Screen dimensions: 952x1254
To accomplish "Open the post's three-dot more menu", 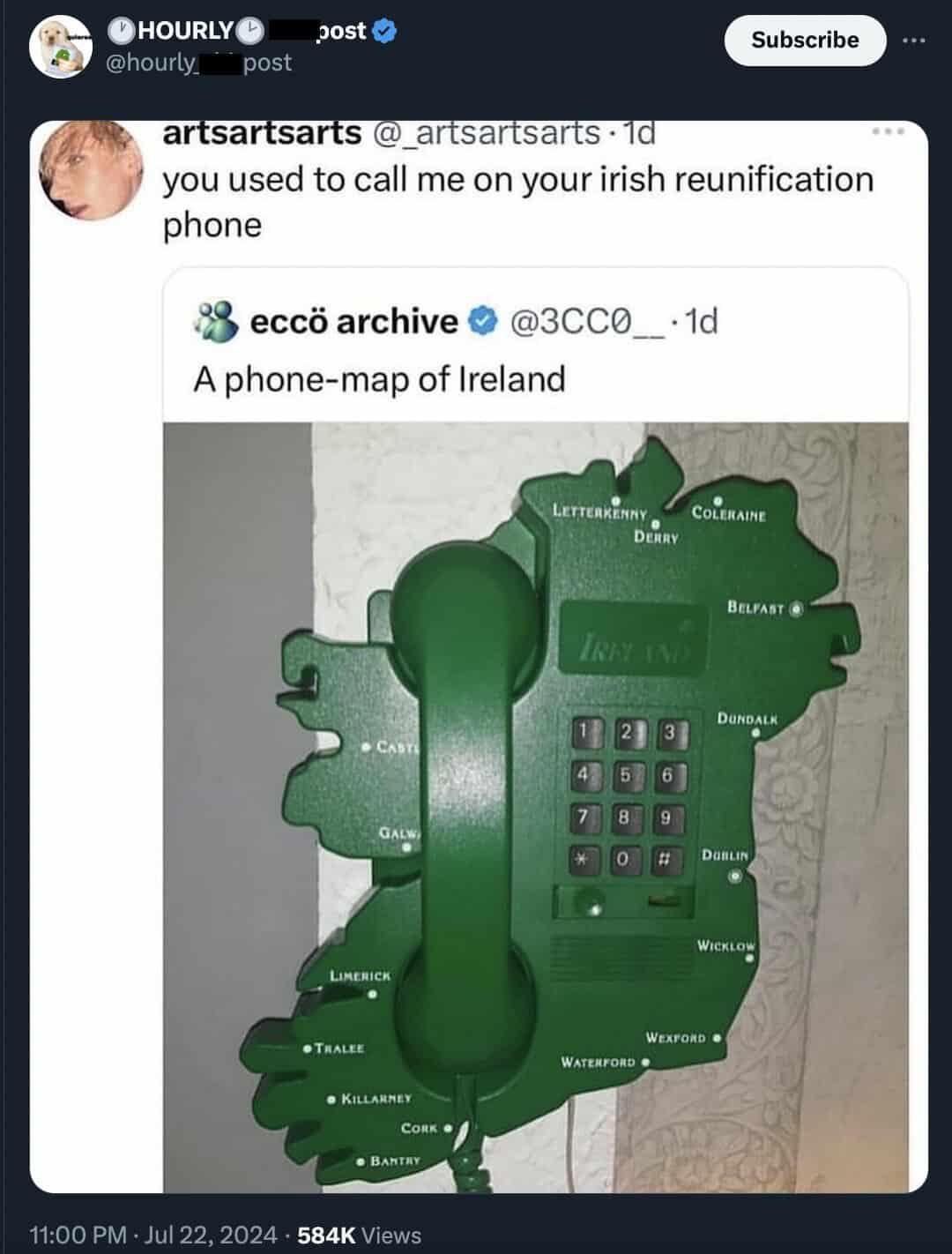I will tap(914, 41).
